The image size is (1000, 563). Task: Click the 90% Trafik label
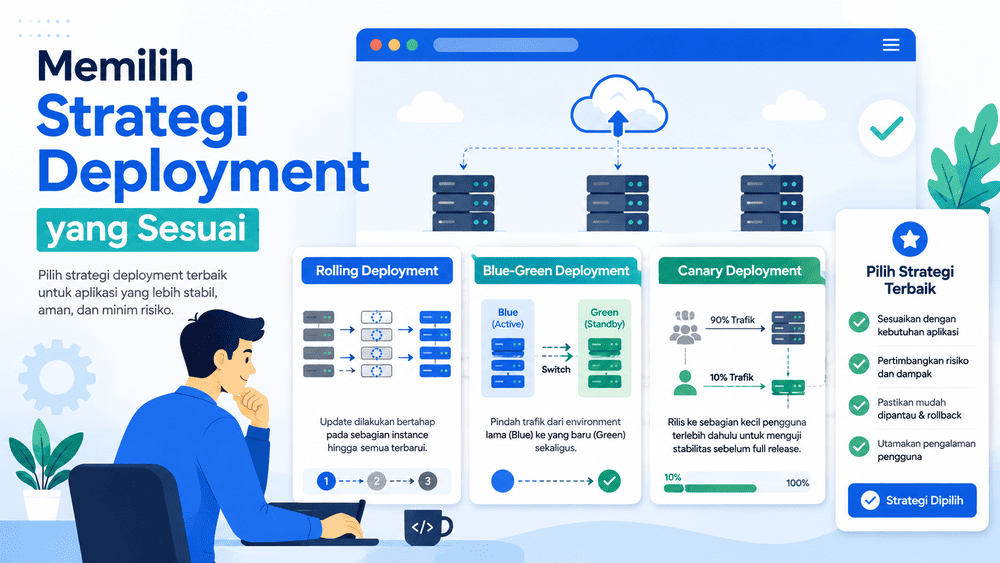click(x=732, y=319)
